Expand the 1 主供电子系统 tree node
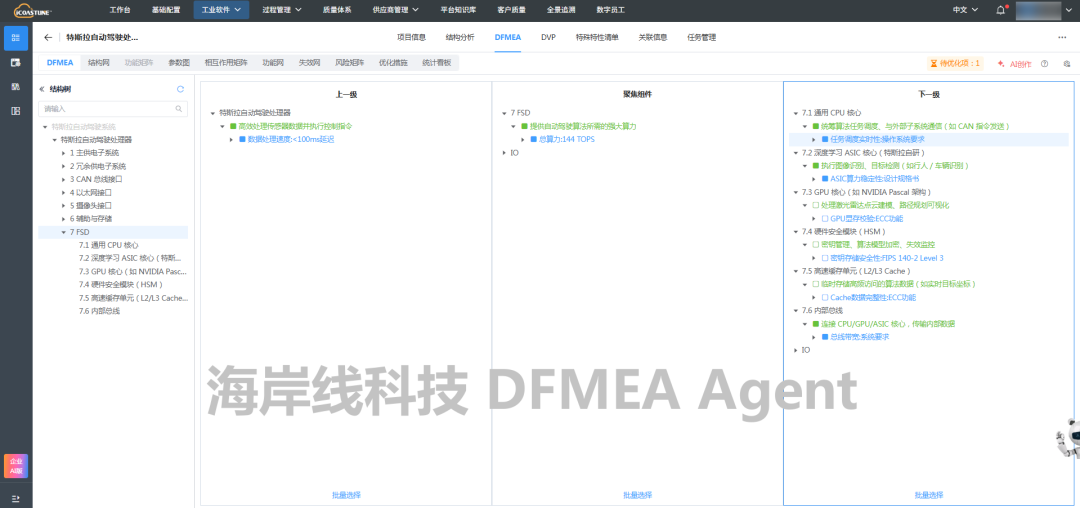Image resolution: width=1080 pixels, height=508 pixels. (x=63, y=153)
